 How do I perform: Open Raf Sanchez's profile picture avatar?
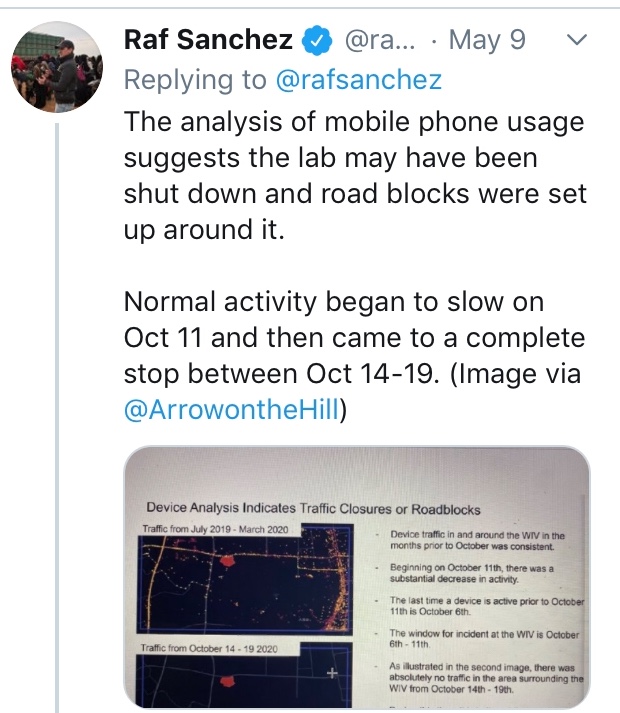point(57,67)
